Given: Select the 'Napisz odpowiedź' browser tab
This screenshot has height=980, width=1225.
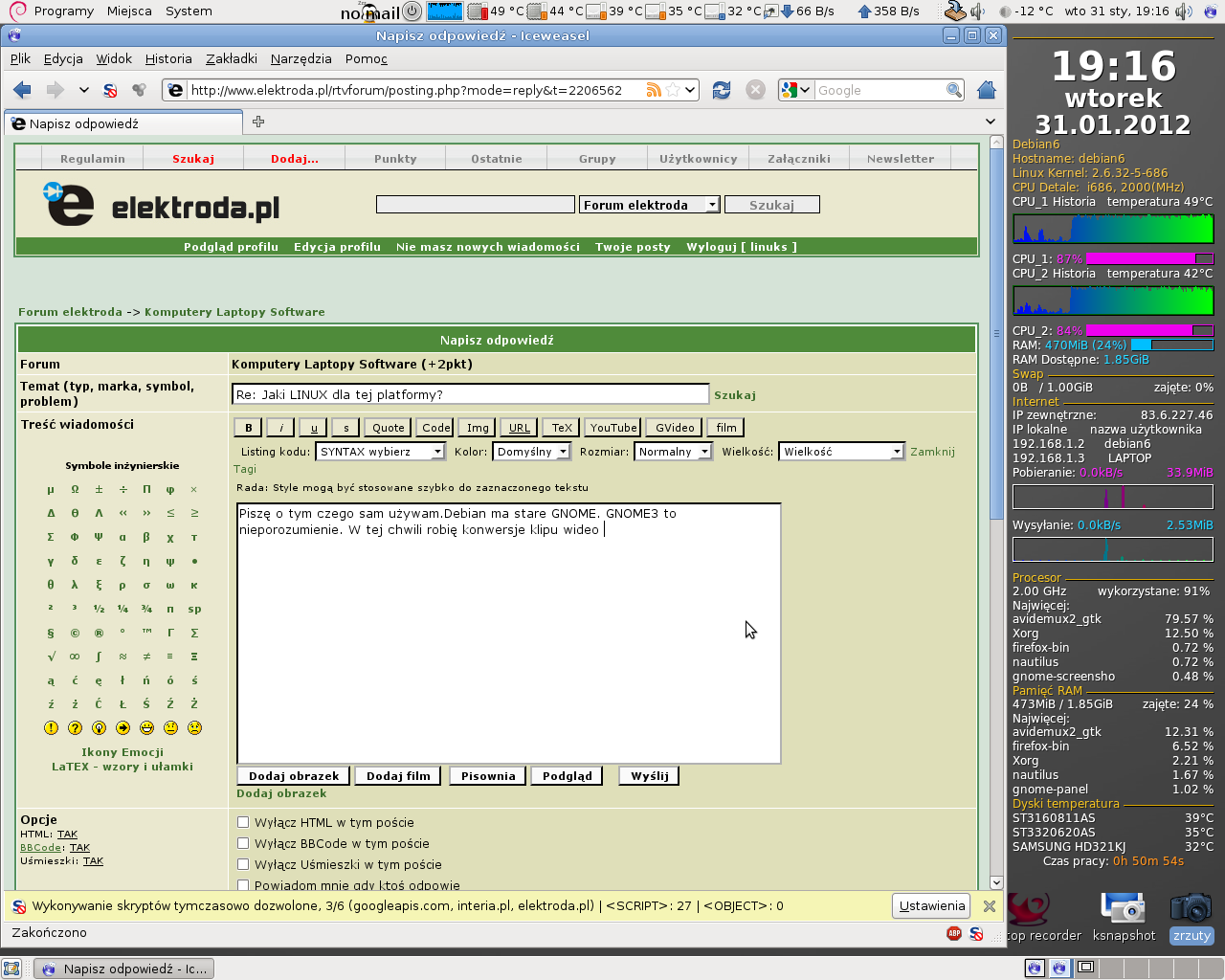Looking at the screenshot, I should (123, 123).
